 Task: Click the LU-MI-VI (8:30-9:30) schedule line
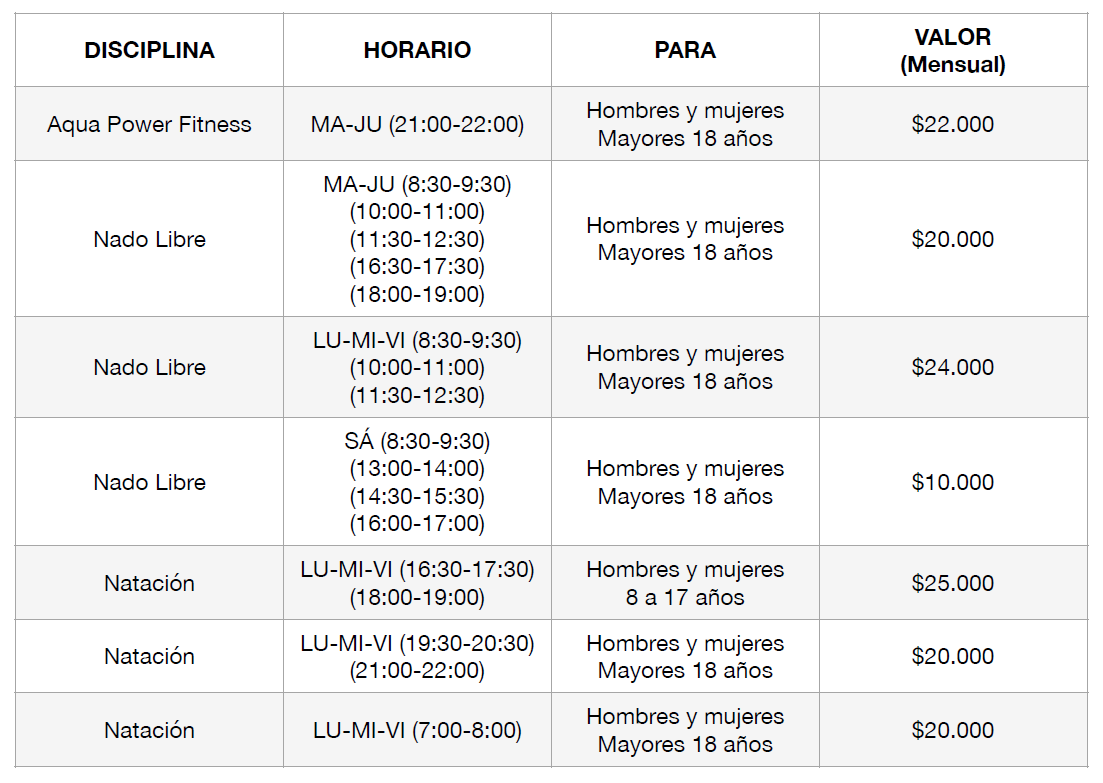point(417,341)
